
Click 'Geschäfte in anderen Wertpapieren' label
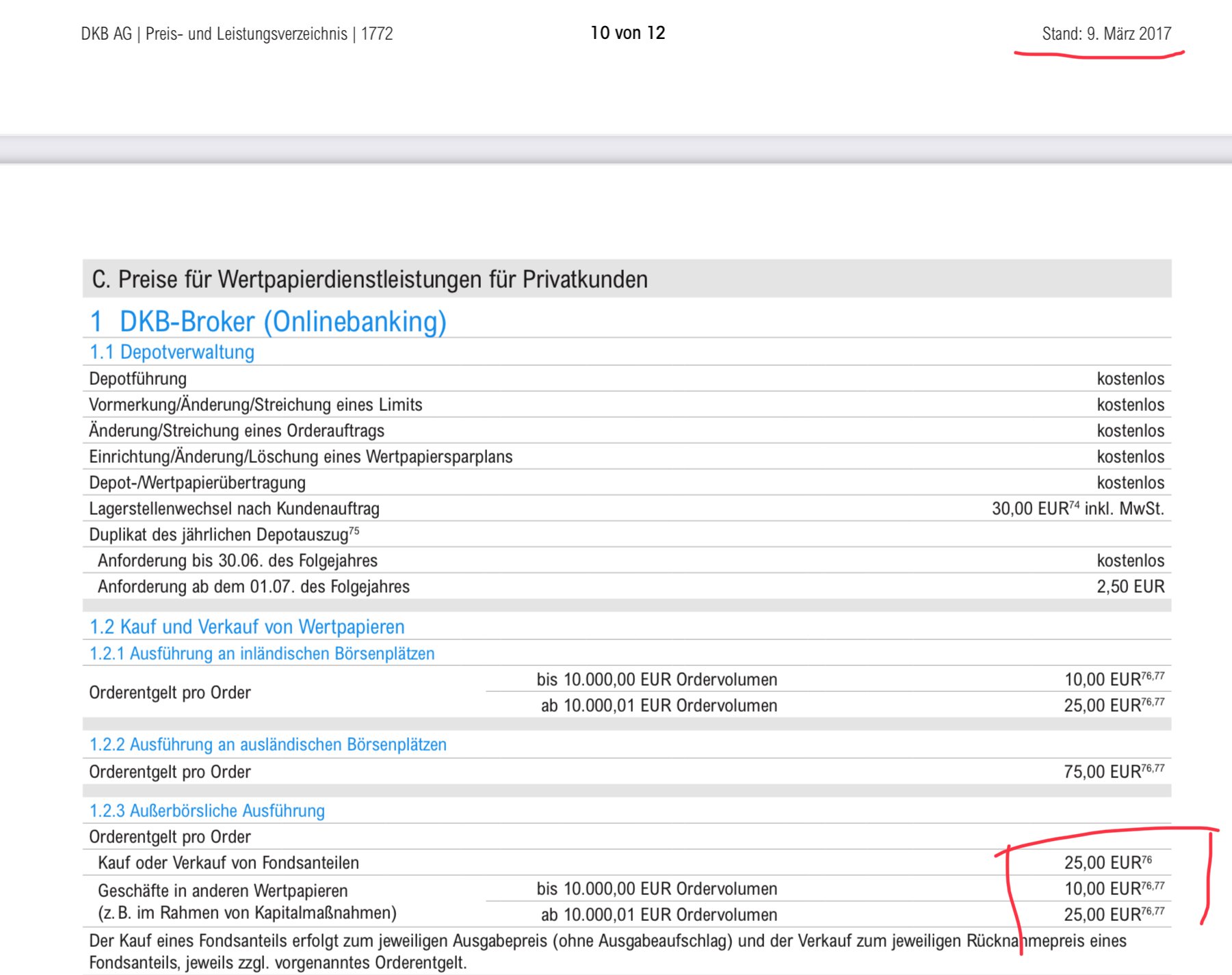click(x=223, y=890)
